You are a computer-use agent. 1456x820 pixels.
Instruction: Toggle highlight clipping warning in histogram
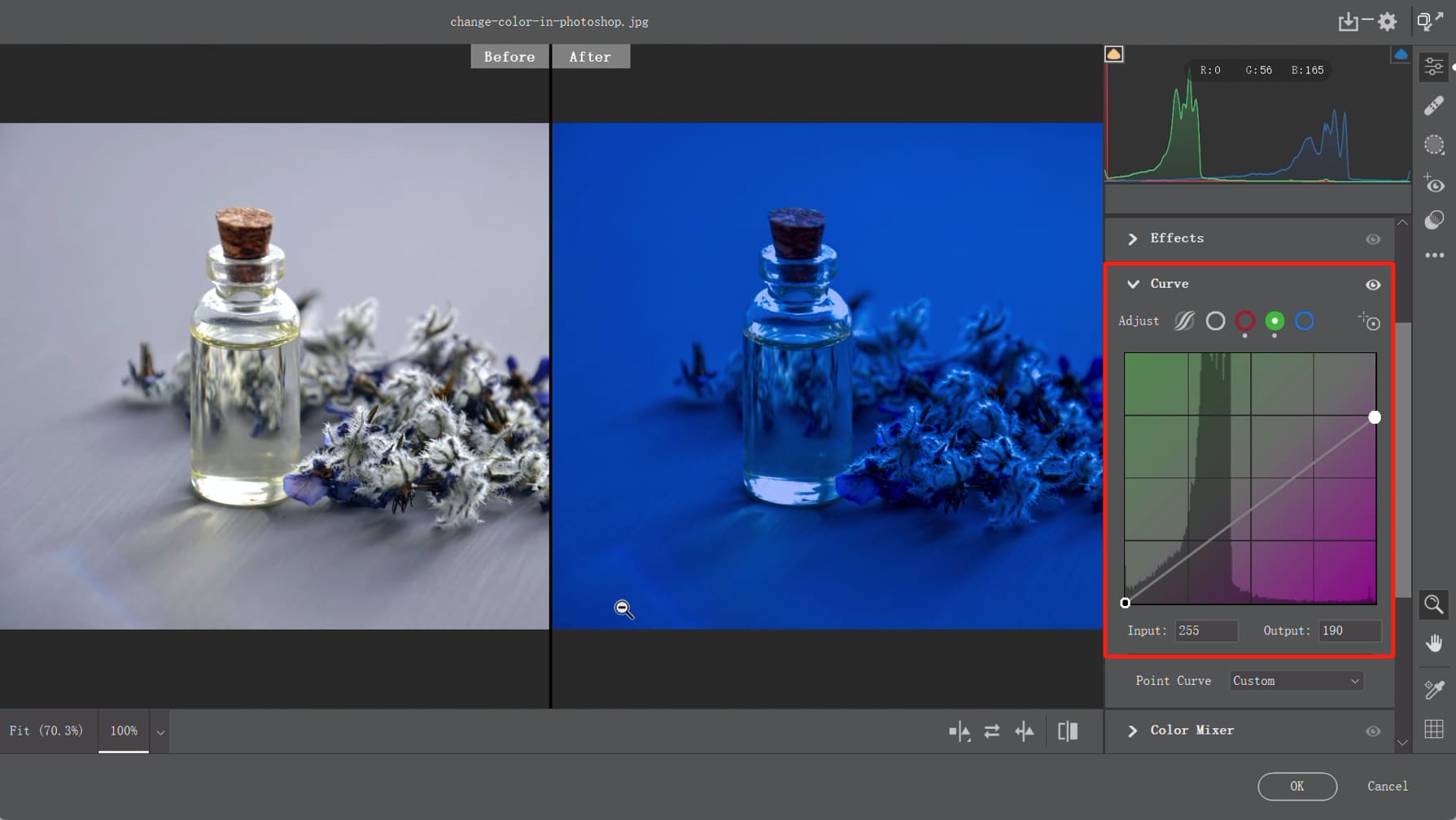1400,55
